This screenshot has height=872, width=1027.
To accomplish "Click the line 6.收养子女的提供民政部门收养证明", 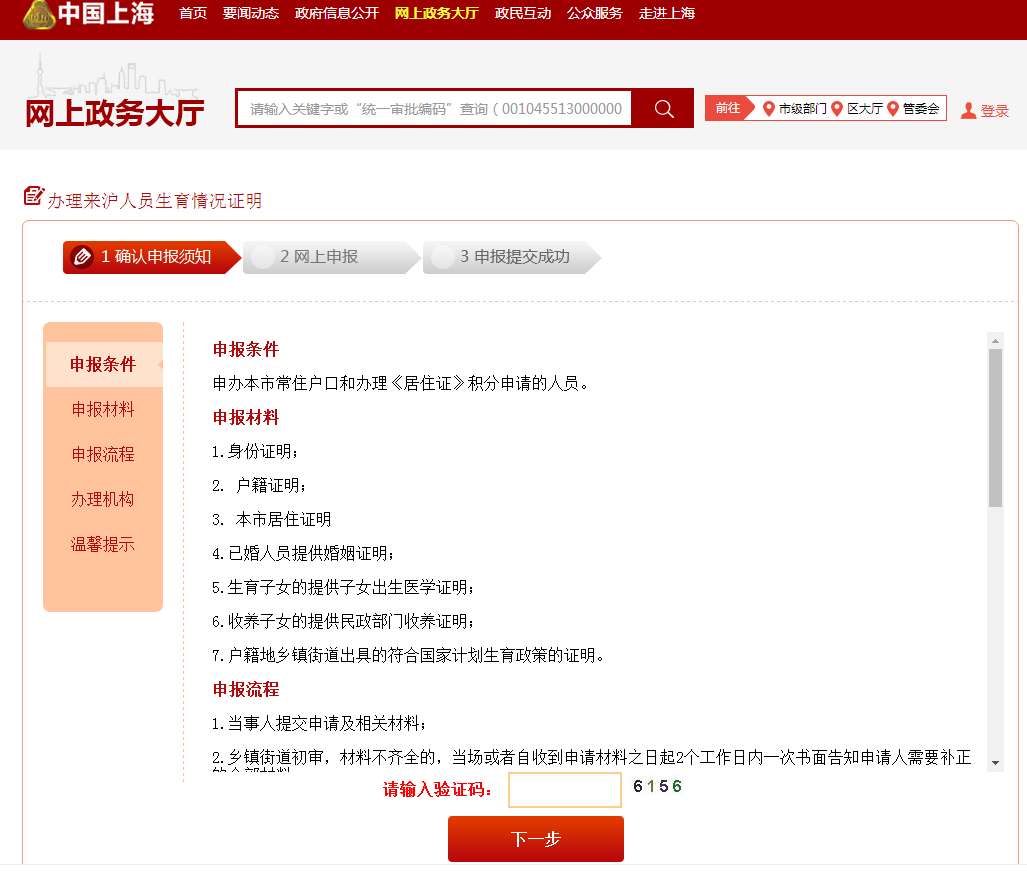I will click(x=343, y=622).
